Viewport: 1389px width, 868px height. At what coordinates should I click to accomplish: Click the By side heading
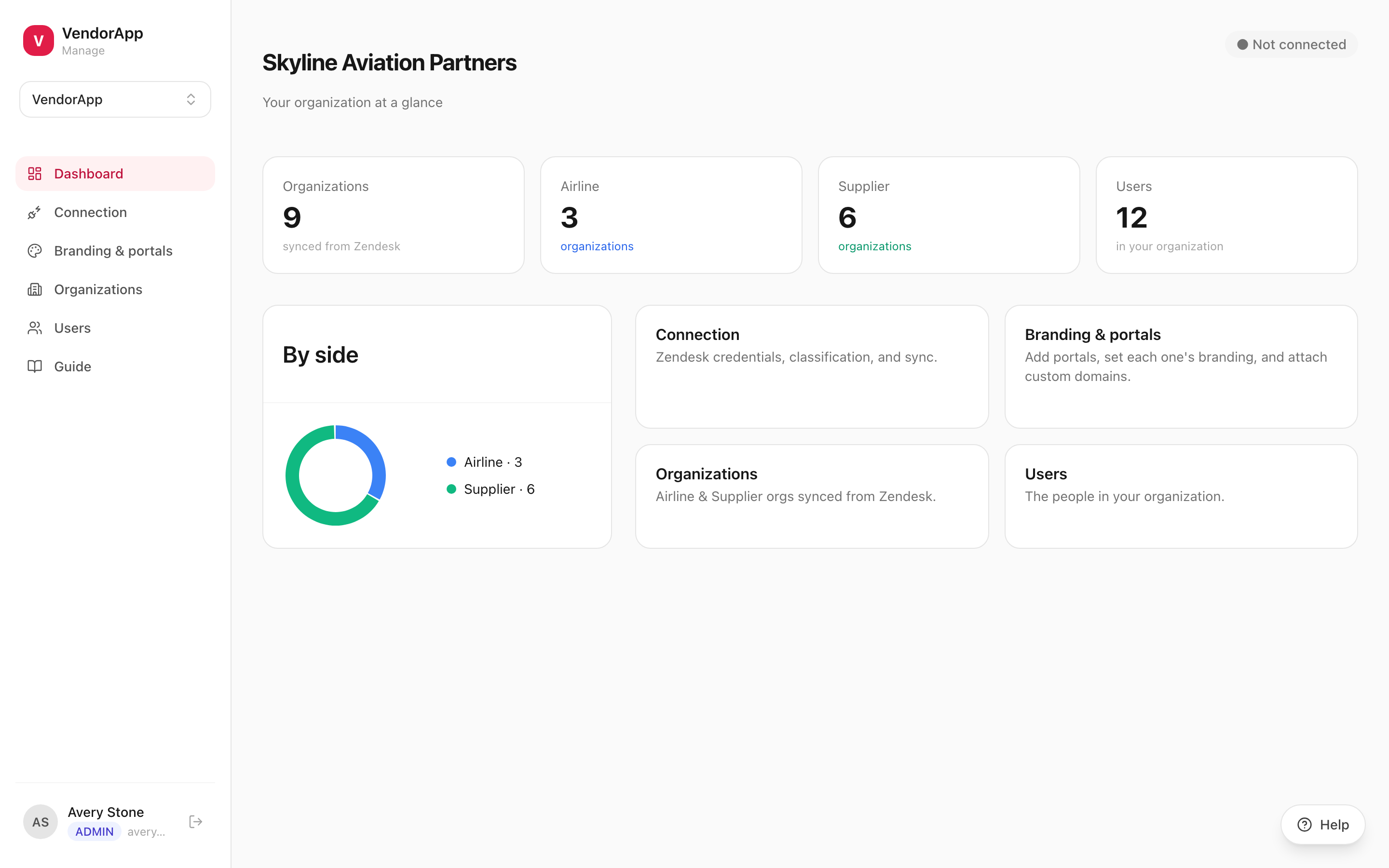[x=320, y=355]
